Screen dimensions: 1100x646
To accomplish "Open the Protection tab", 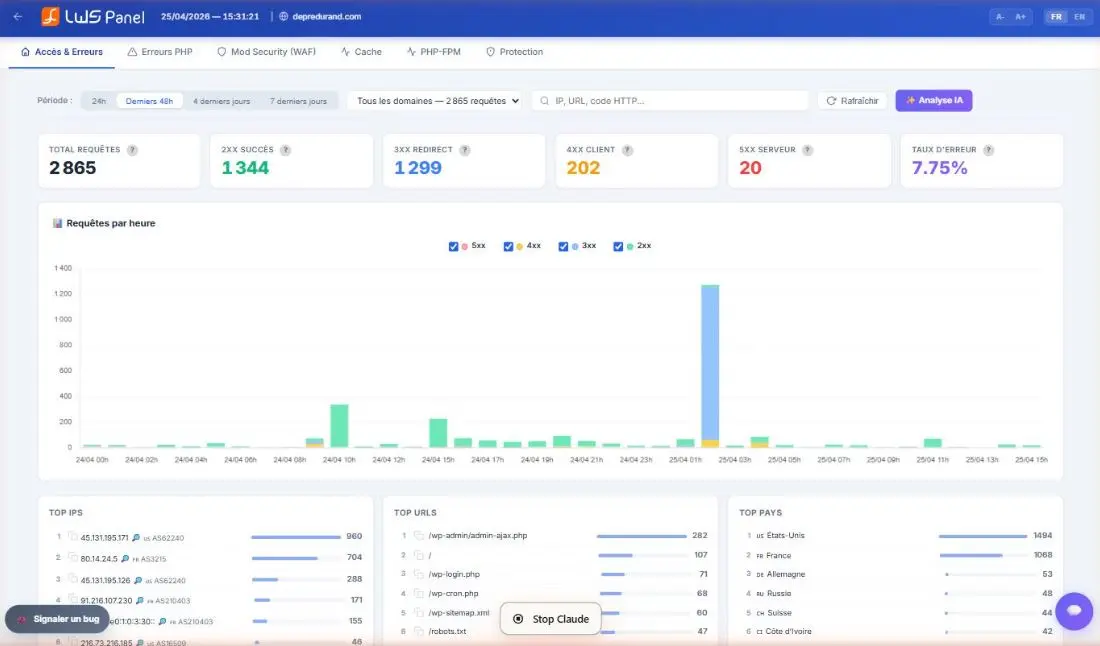I will (514, 52).
